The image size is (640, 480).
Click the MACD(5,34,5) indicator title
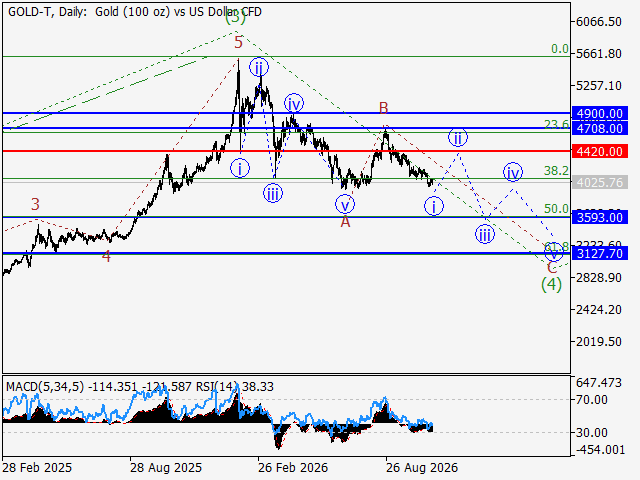[45, 387]
